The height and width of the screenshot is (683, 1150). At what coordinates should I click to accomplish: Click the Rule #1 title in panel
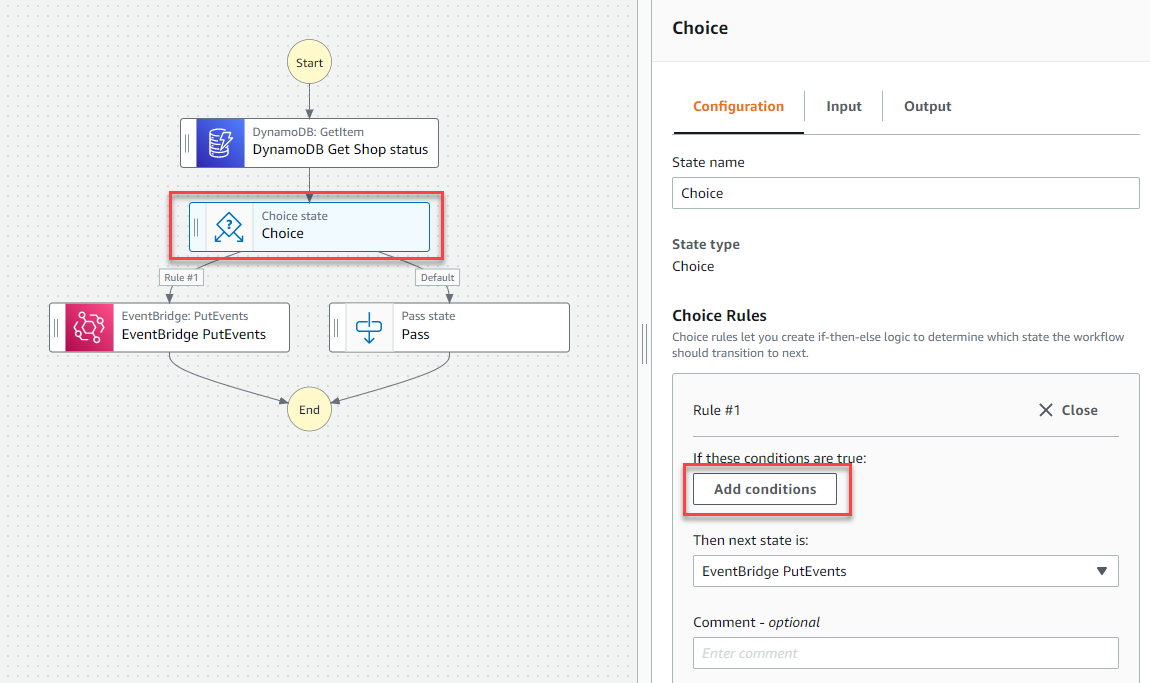click(717, 410)
